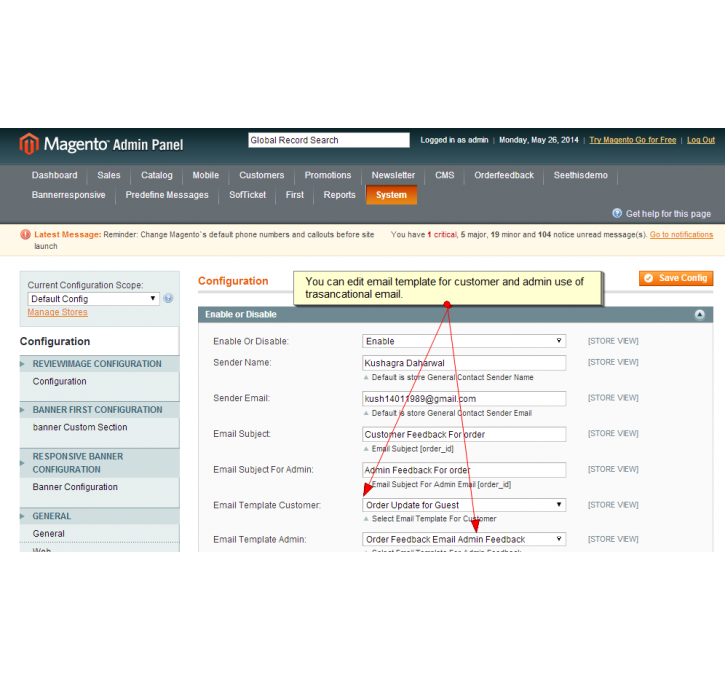Click the orange Configuration page heading

point(233,281)
